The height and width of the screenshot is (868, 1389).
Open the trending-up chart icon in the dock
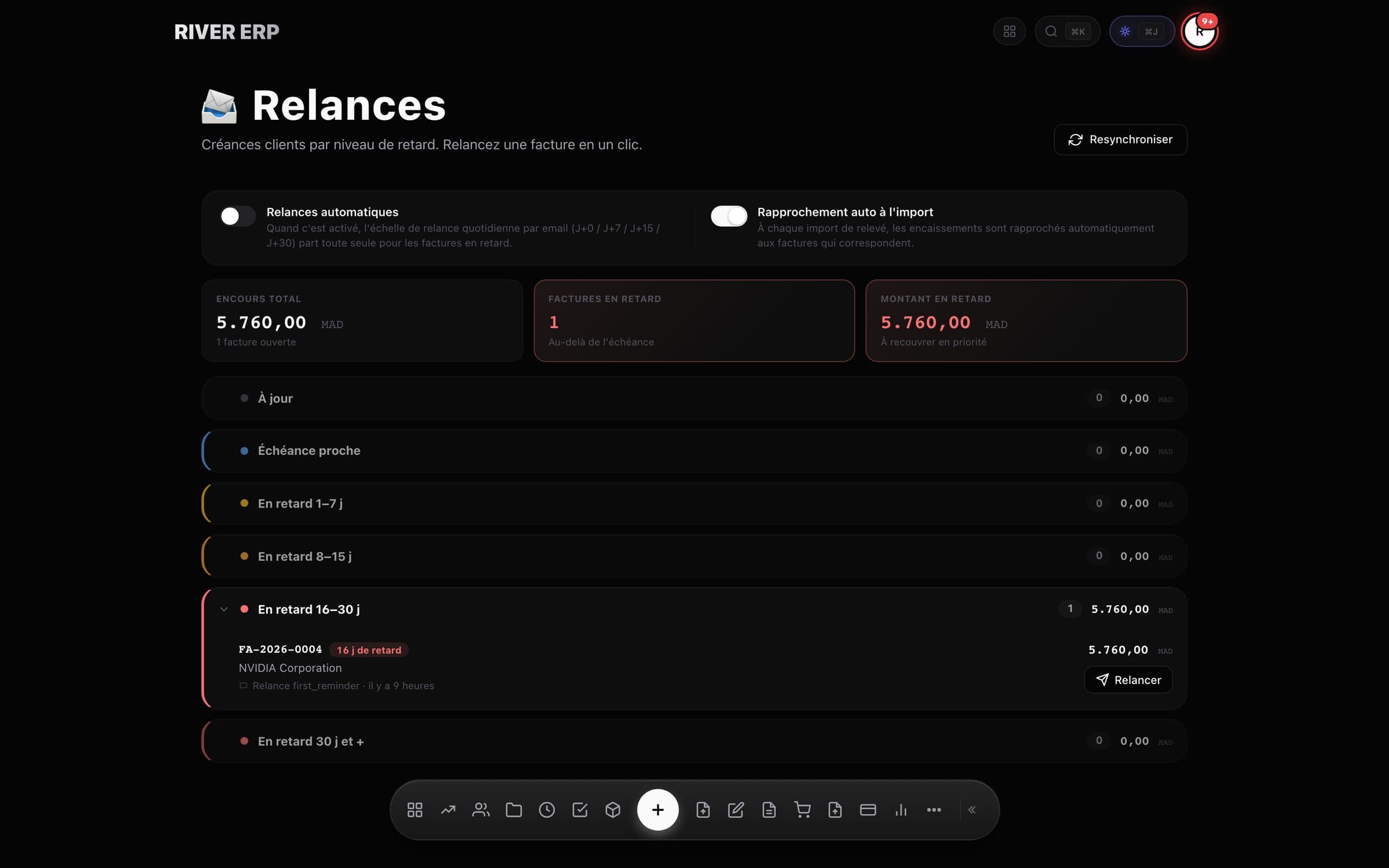coord(448,810)
